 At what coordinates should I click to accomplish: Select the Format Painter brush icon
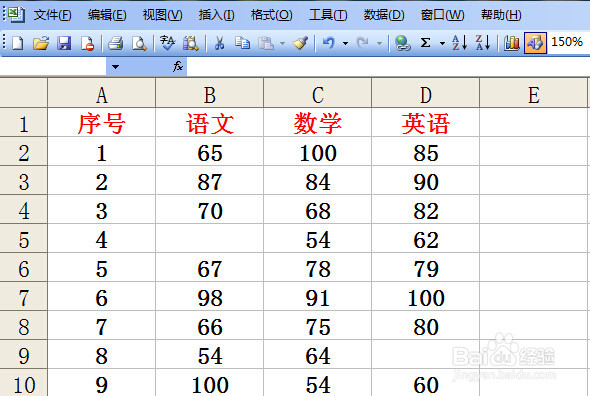(x=300, y=43)
